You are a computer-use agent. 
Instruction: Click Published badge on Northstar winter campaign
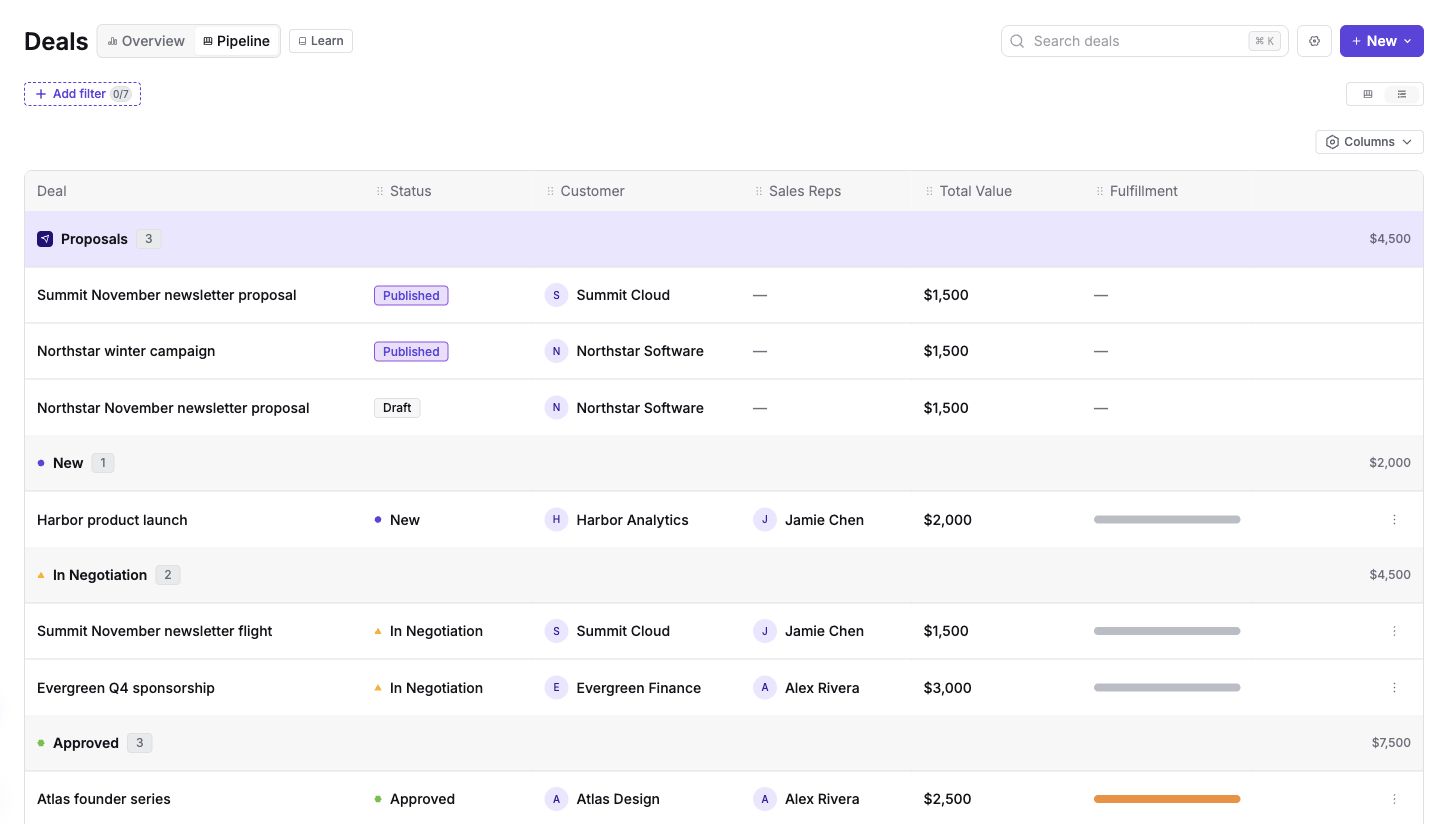coord(411,352)
